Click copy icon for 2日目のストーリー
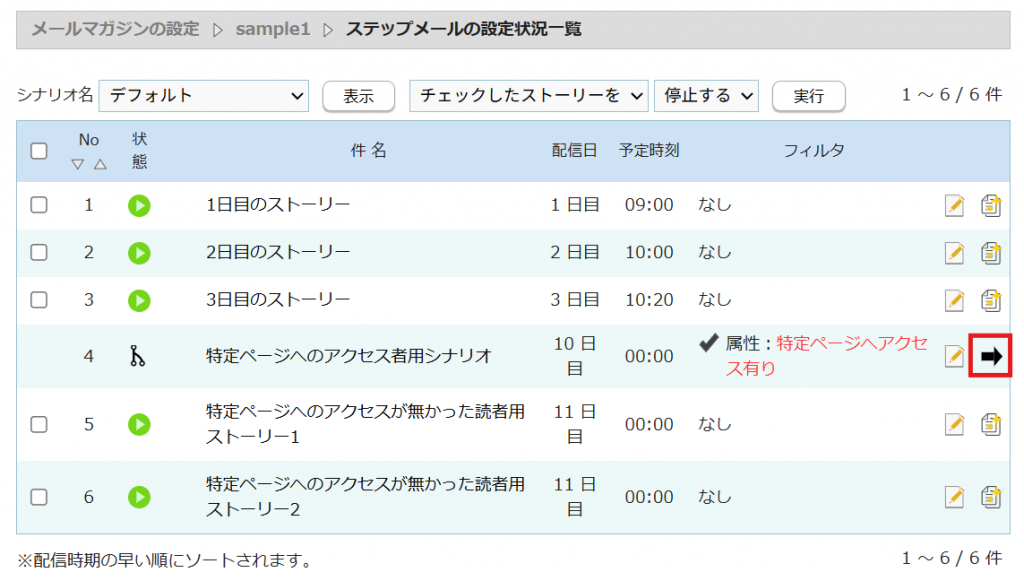The height and width of the screenshot is (581, 1024). 990,253
